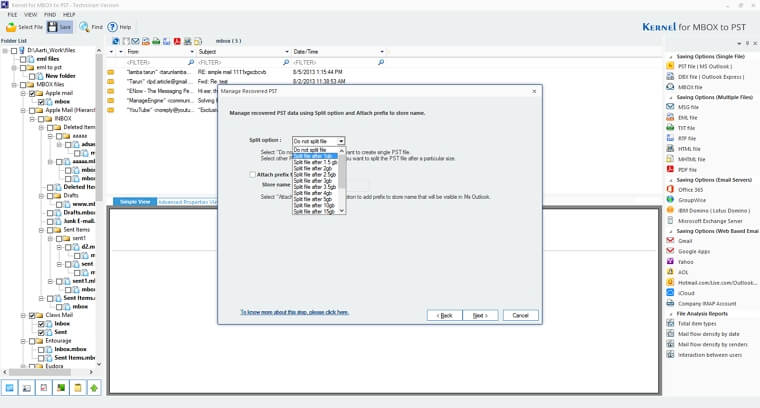
Task: Choose Split file after 5gb
Action: [313, 199]
